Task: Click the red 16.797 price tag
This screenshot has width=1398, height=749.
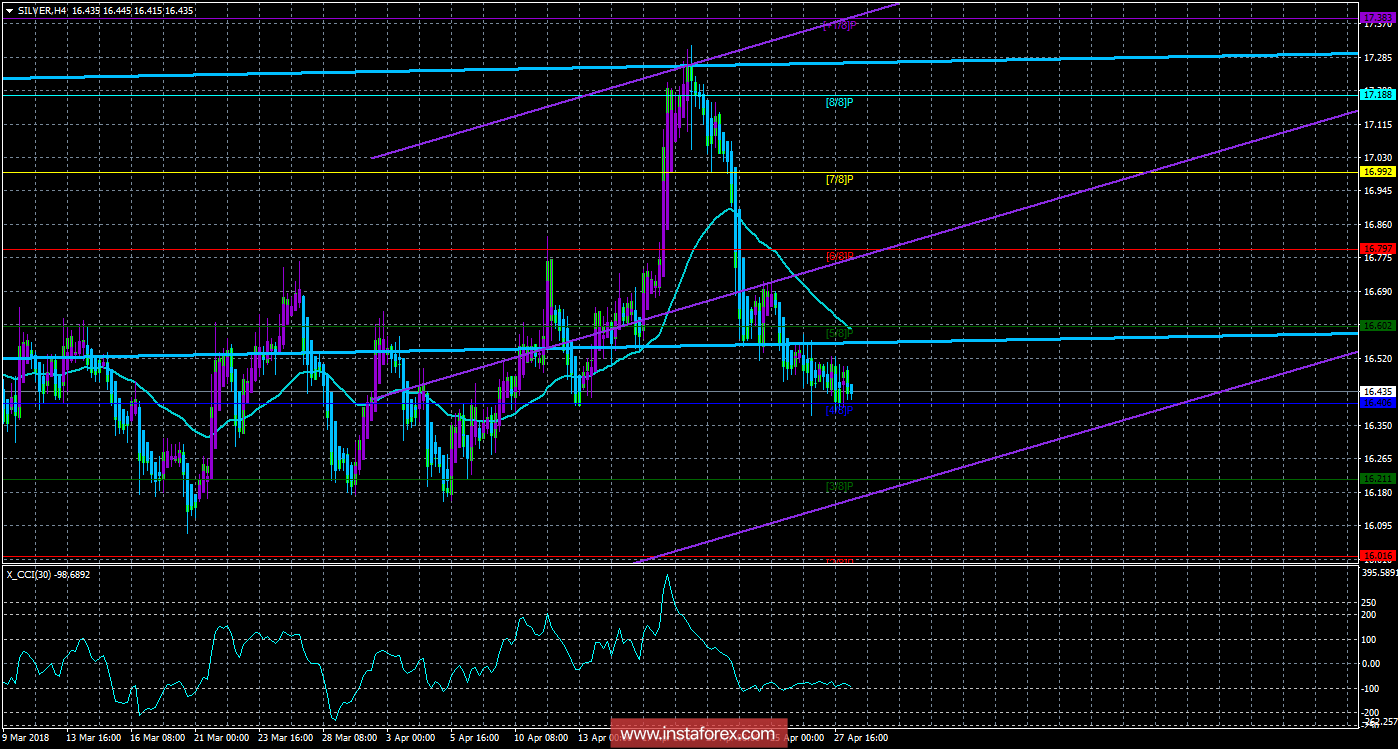Action: coord(1377,248)
